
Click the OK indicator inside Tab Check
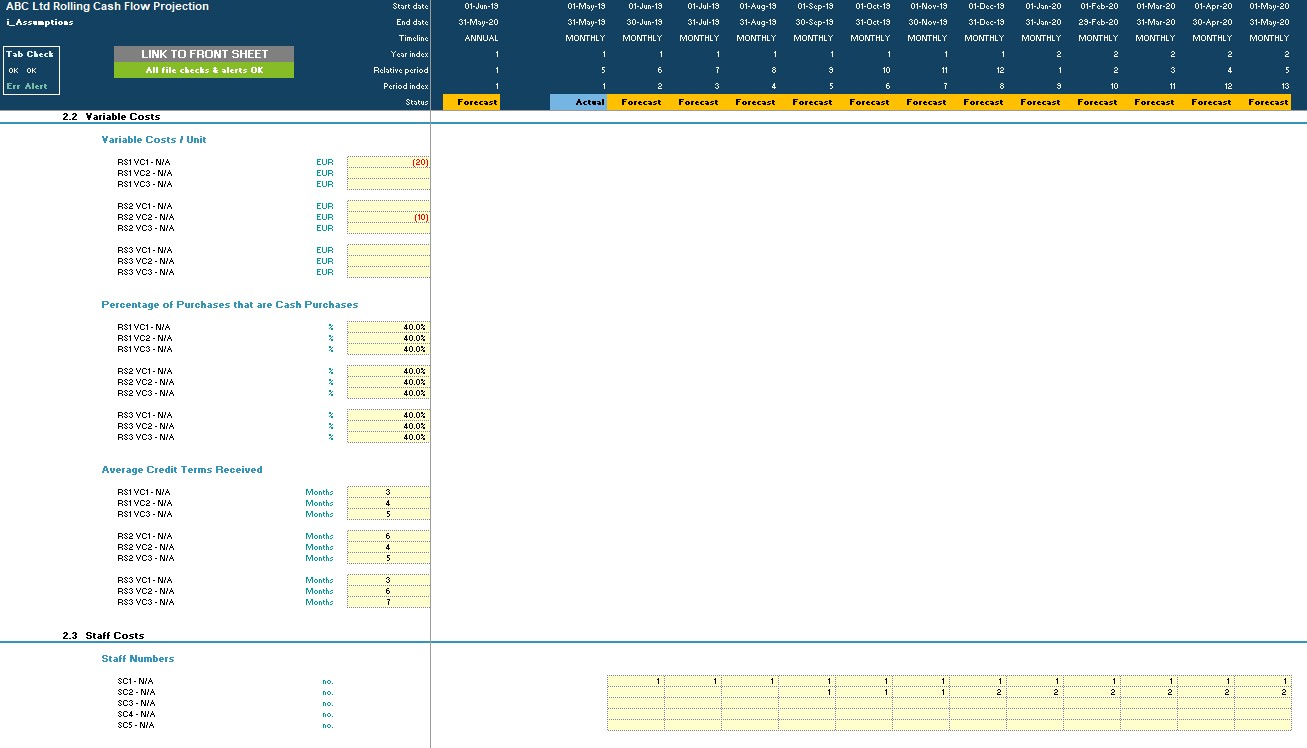click(x=14, y=70)
